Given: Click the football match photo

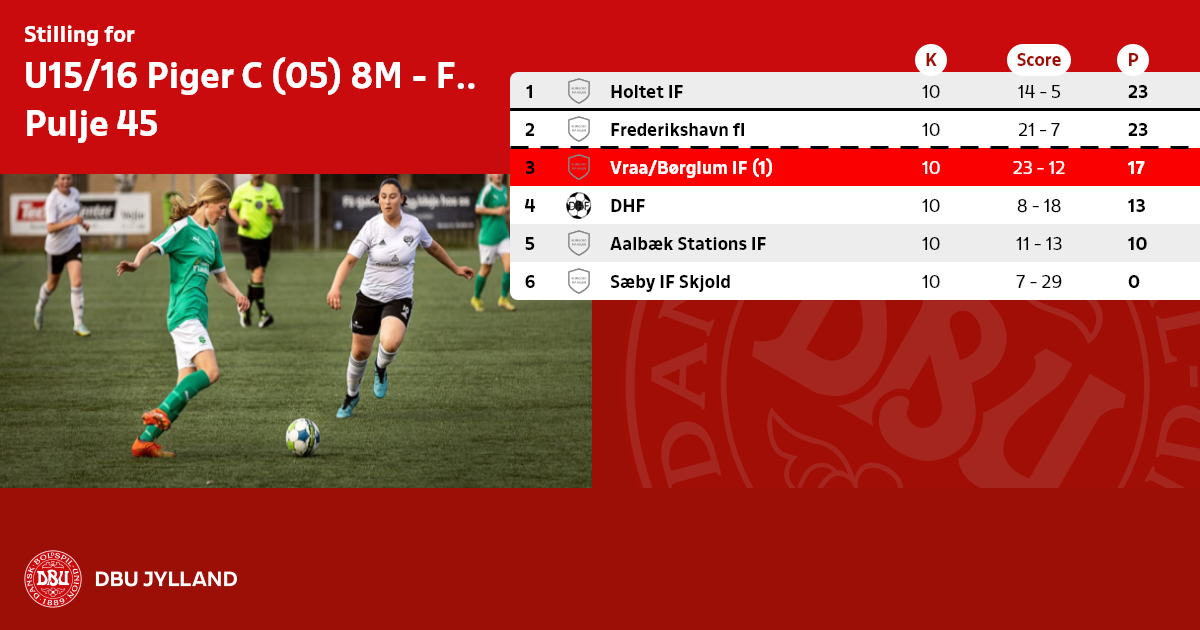Looking at the screenshot, I should pyautogui.click(x=295, y=331).
